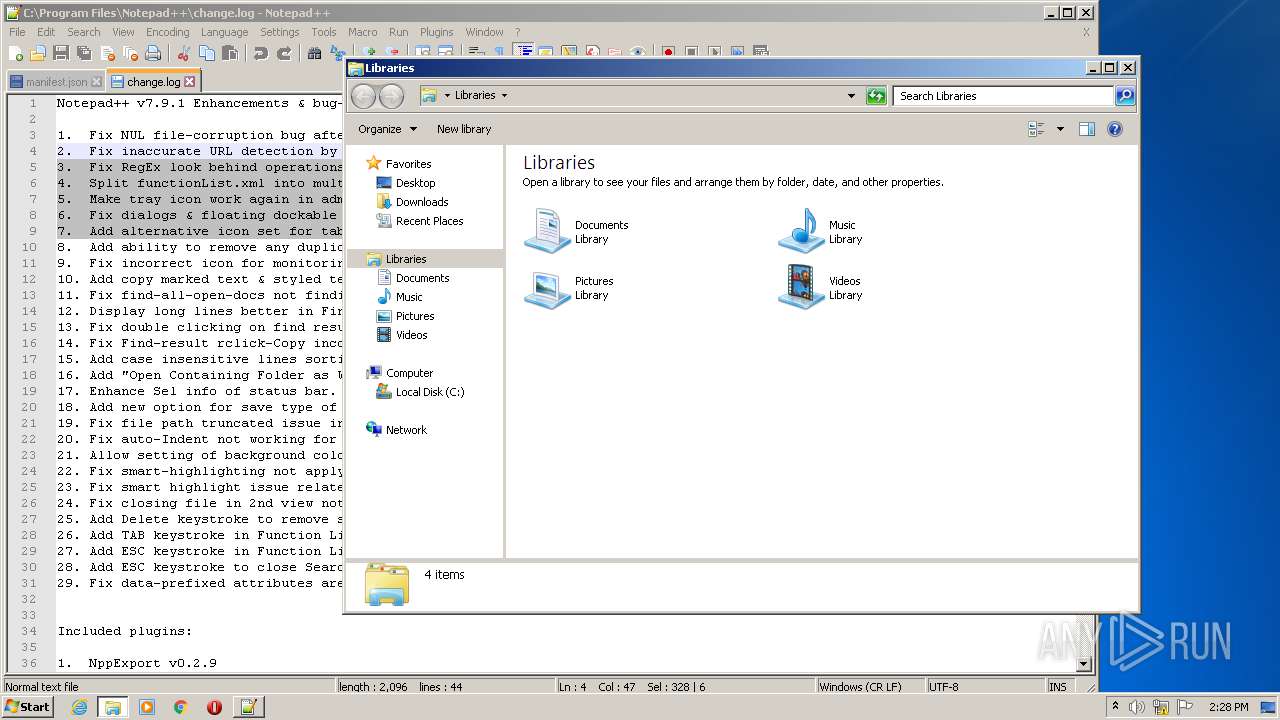Image resolution: width=1280 pixels, height=720 pixels.
Task: Click the Start button
Action: (x=27, y=706)
